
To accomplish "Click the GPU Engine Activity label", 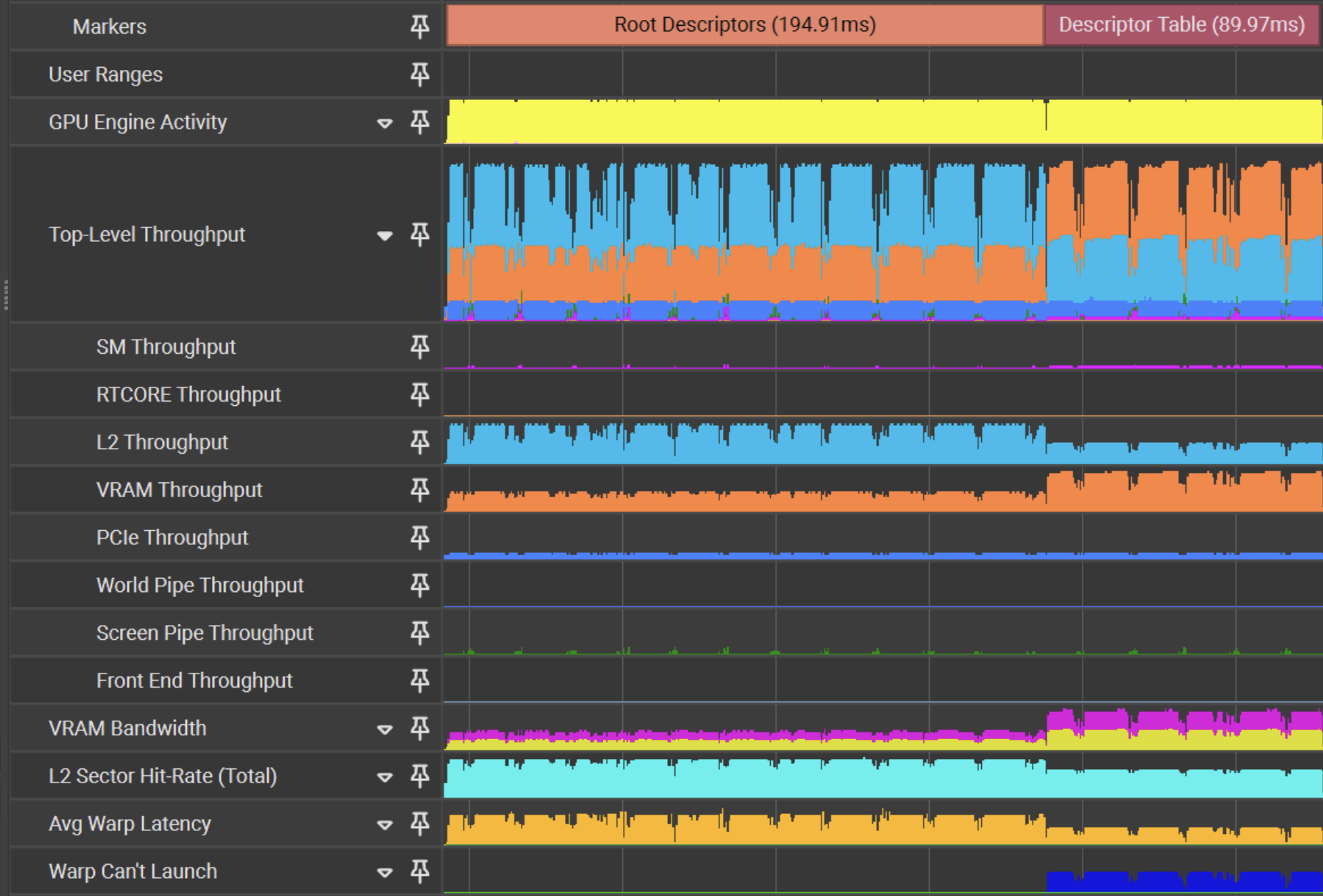I will click(x=138, y=123).
